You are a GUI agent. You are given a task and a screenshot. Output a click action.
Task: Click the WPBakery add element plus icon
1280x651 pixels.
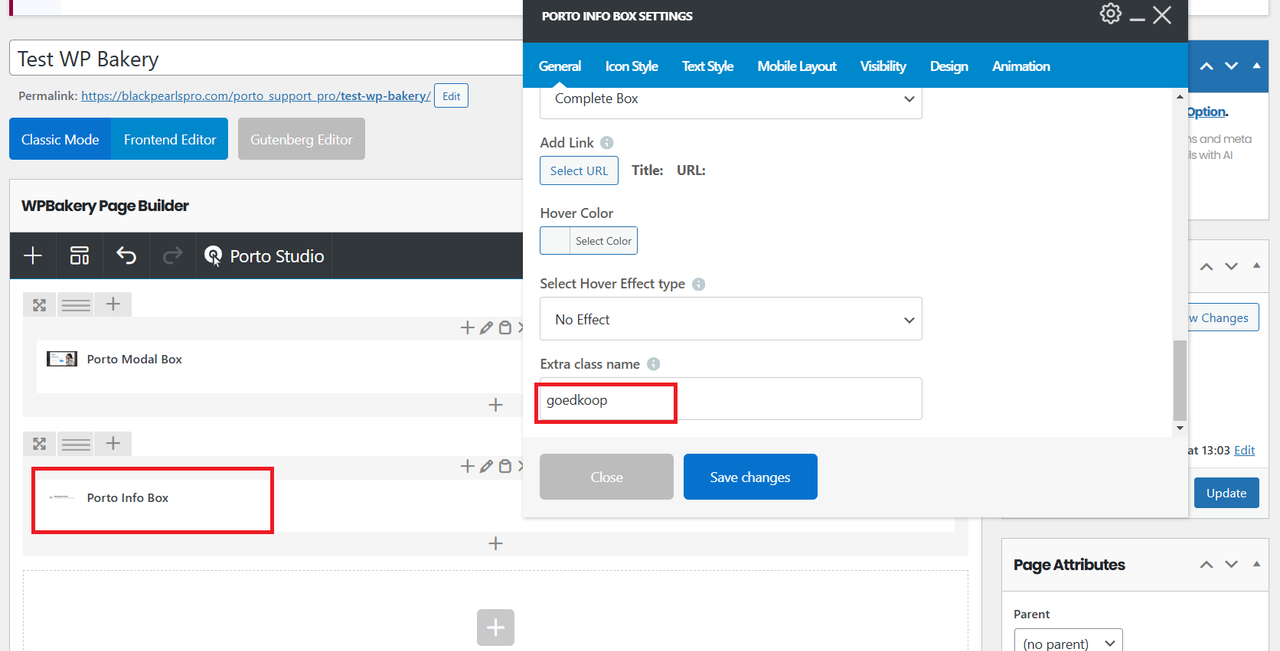(x=33, y=256)
